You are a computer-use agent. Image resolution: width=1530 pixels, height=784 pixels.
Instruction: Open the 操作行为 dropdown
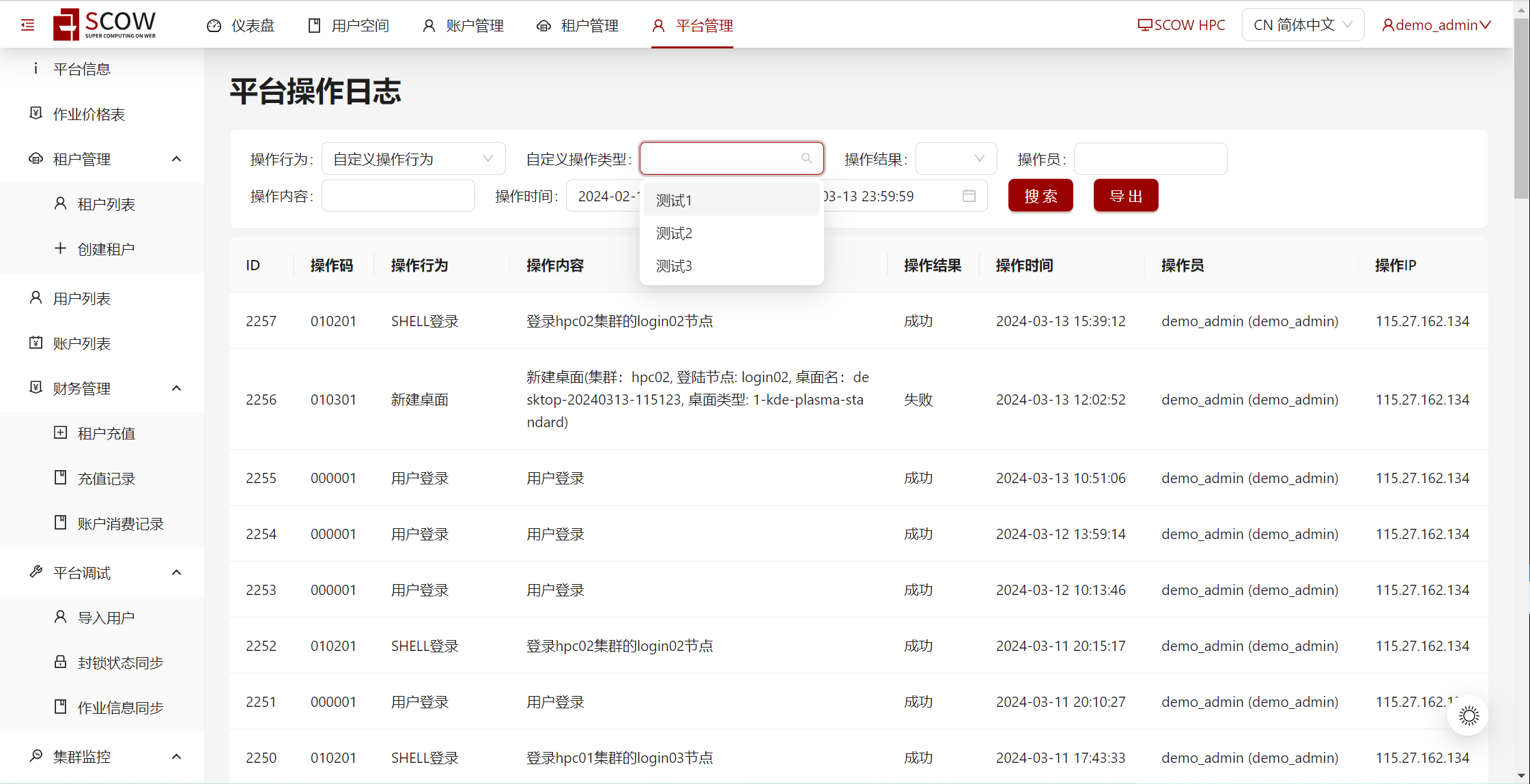[413, 158]
